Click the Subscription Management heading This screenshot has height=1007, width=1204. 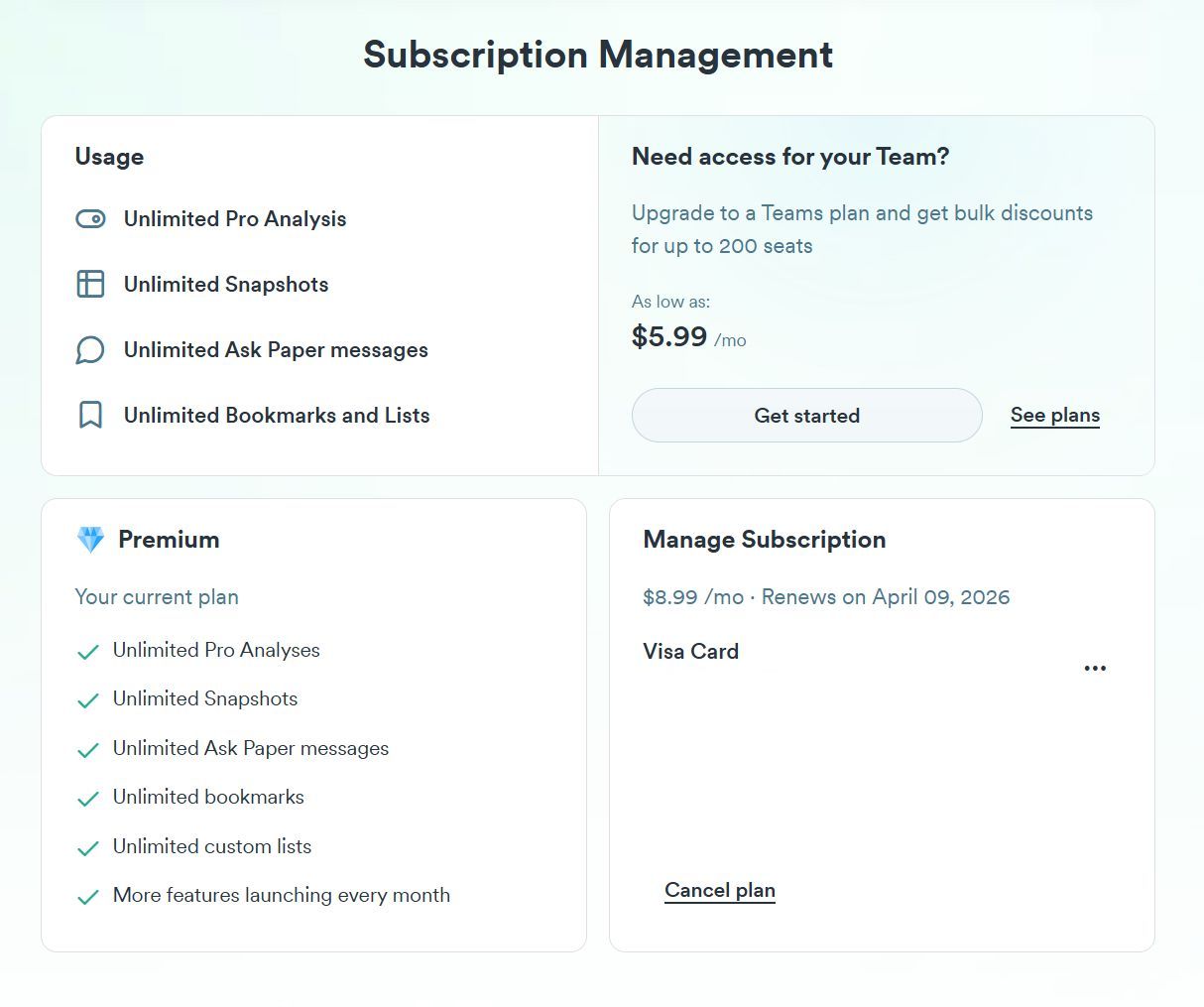598,55
